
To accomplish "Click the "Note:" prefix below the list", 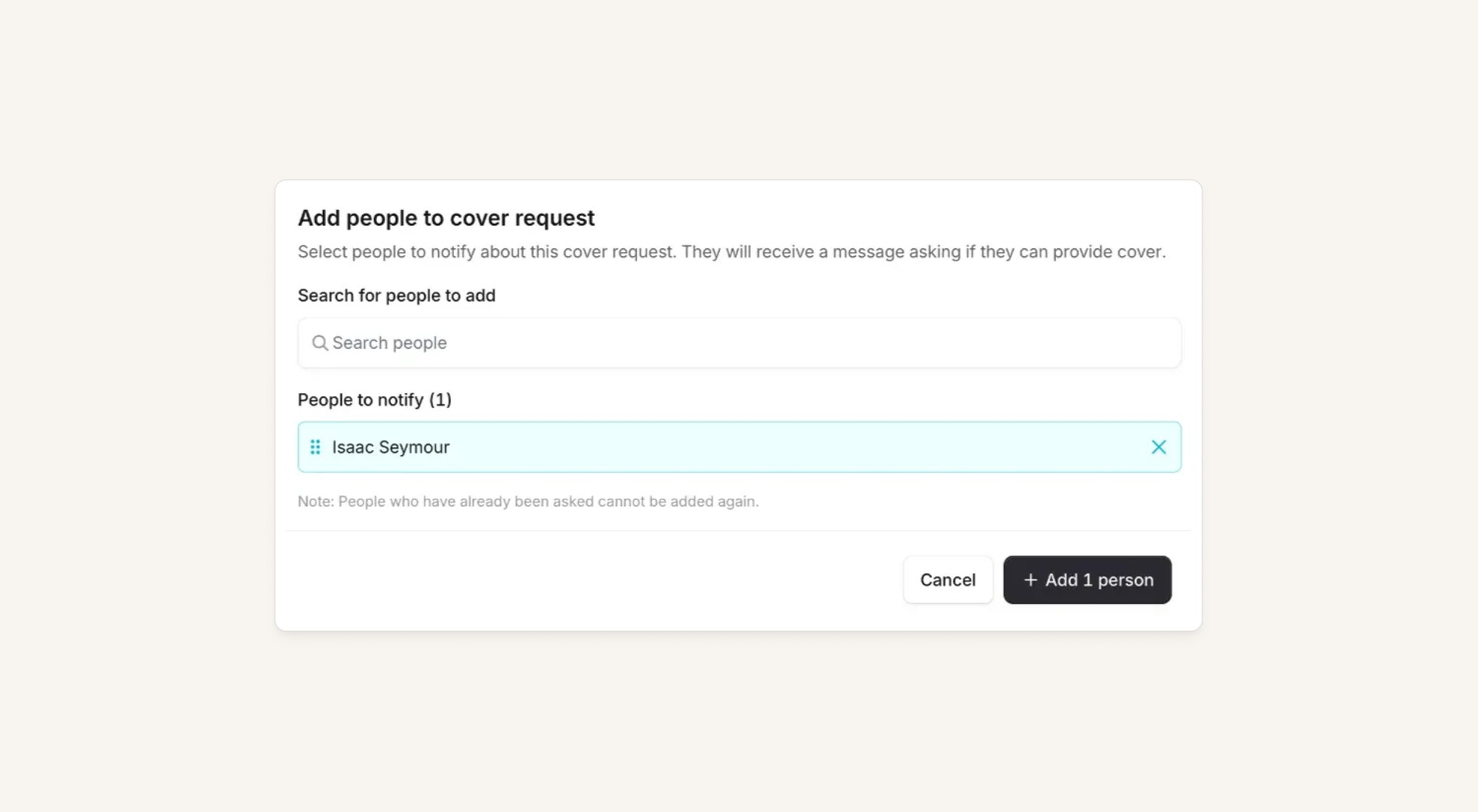I will (x=316, y=502).
